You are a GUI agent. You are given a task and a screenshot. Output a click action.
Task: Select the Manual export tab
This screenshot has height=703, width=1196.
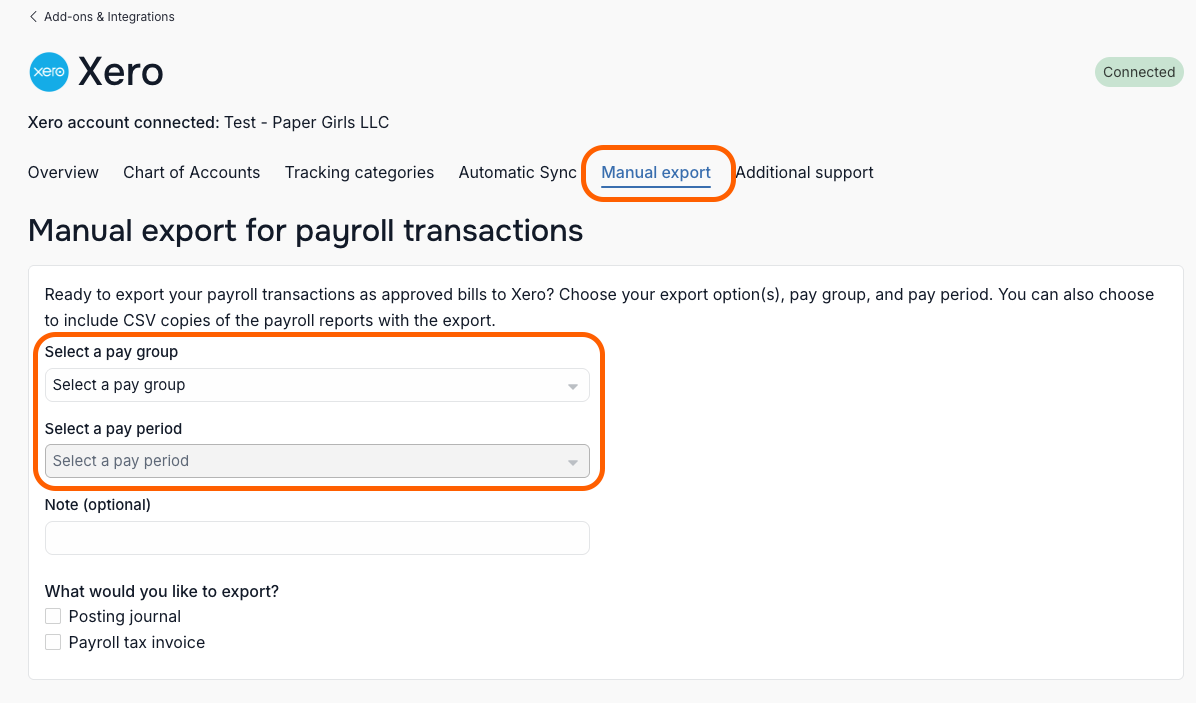[656, 172]
